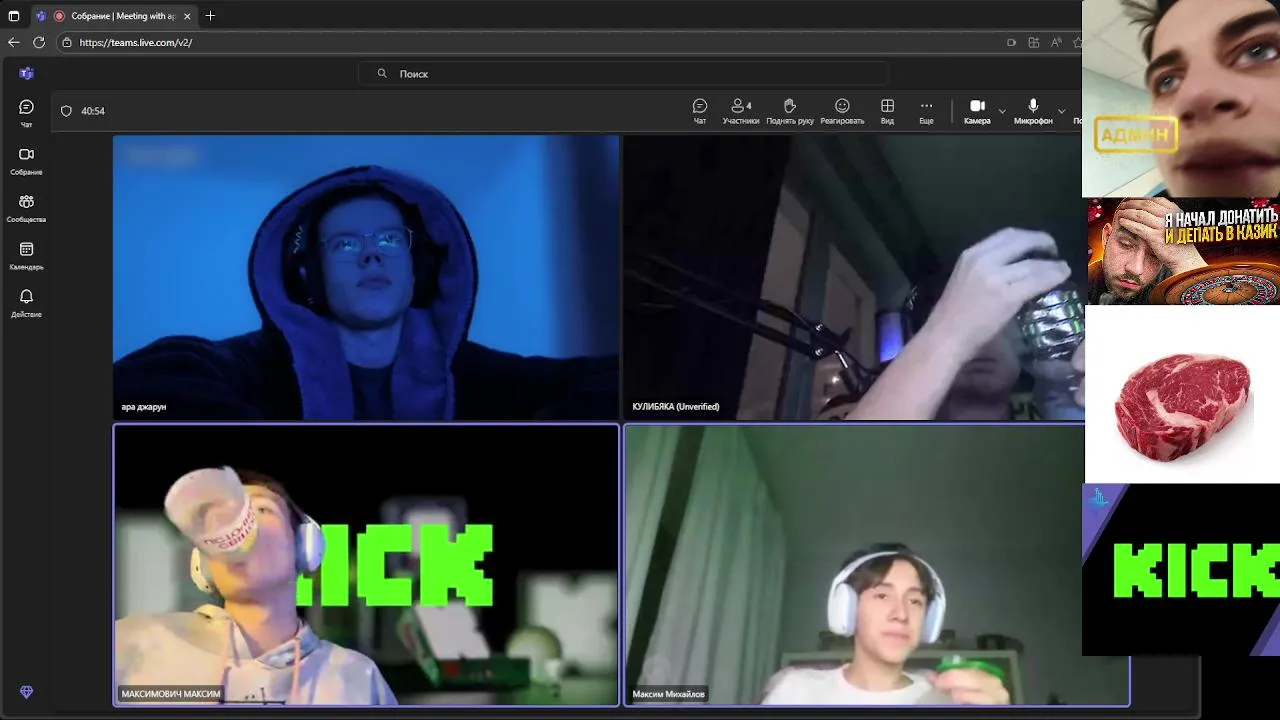
Task: Click the read aloud icon
Action: coord(1056,42)
